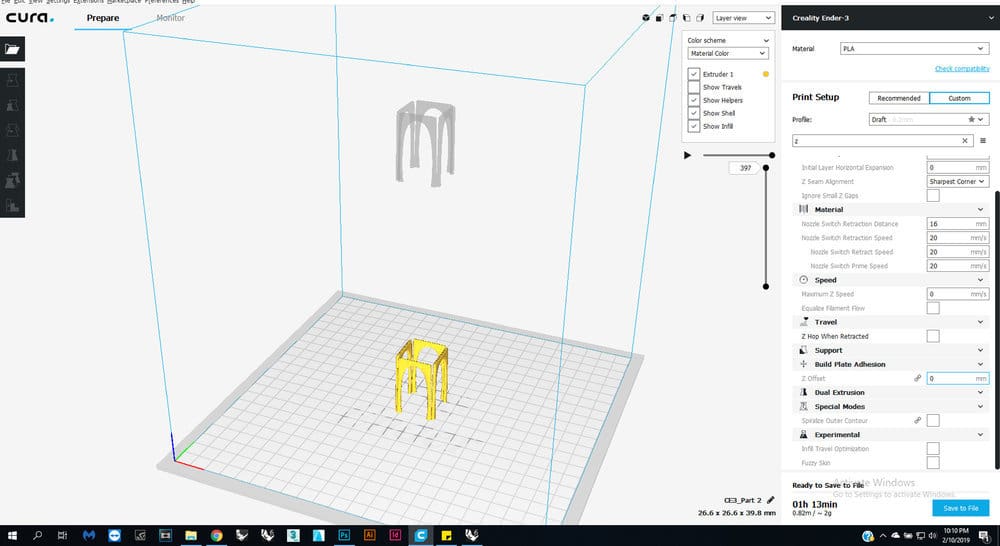Image resolution: width=1000 pixels, height=546 pixels.
Task: Uncheck Show Shell checkbox
Action: 694,113
